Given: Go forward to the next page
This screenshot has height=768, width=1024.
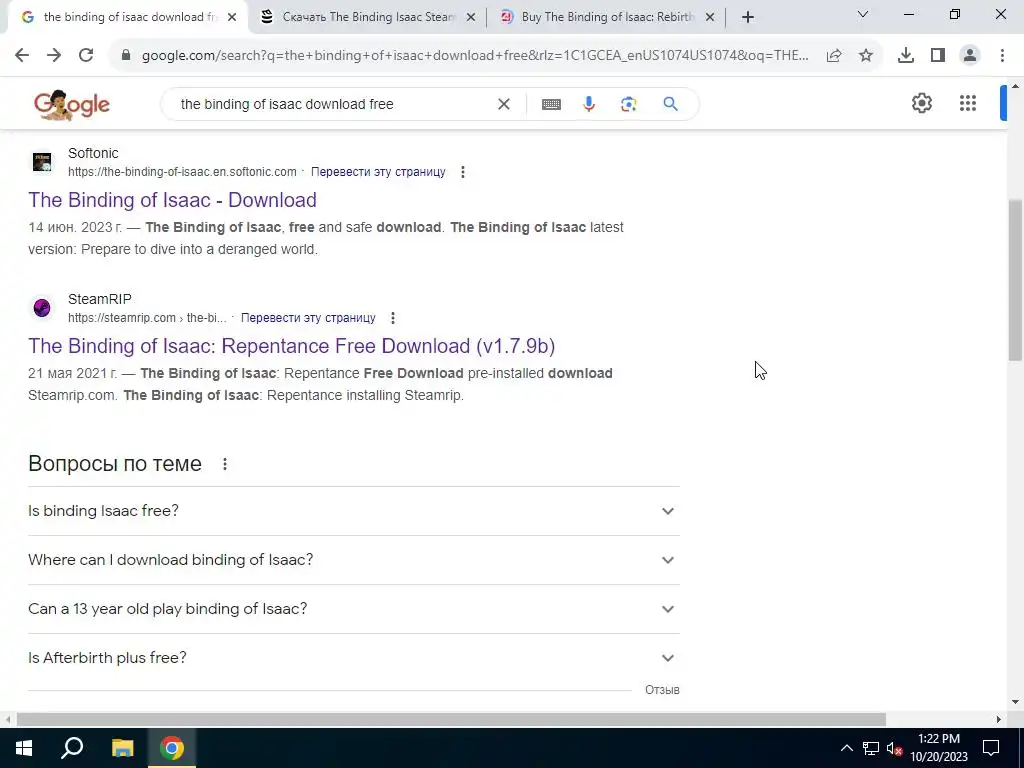Looking at the screenshot, I should coord(54,56).
